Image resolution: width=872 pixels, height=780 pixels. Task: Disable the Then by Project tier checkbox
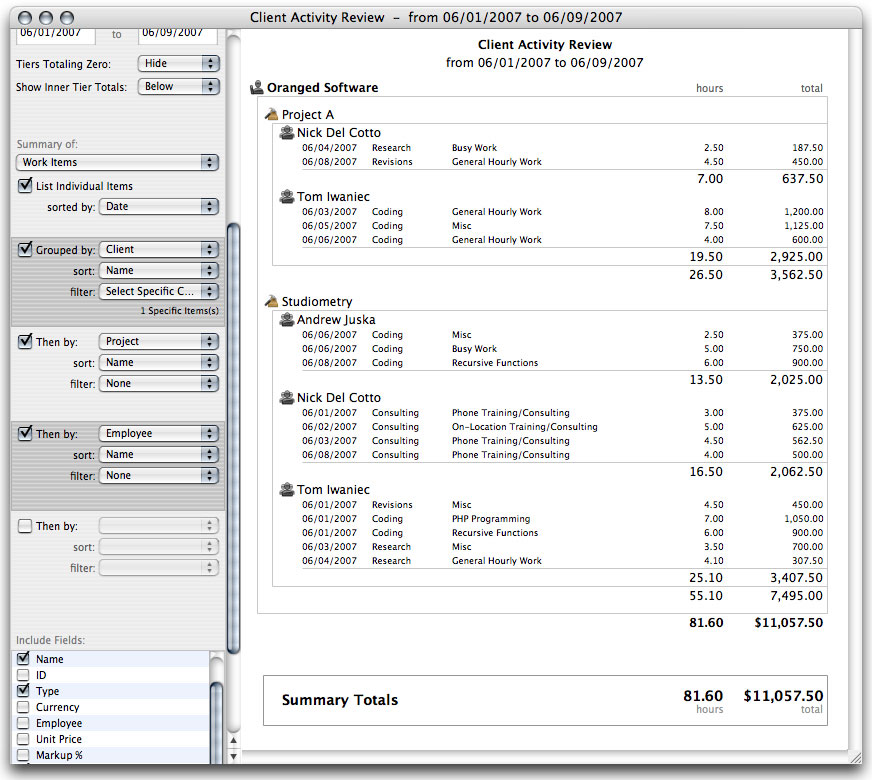pyautogui.click(x=25, y=341)
